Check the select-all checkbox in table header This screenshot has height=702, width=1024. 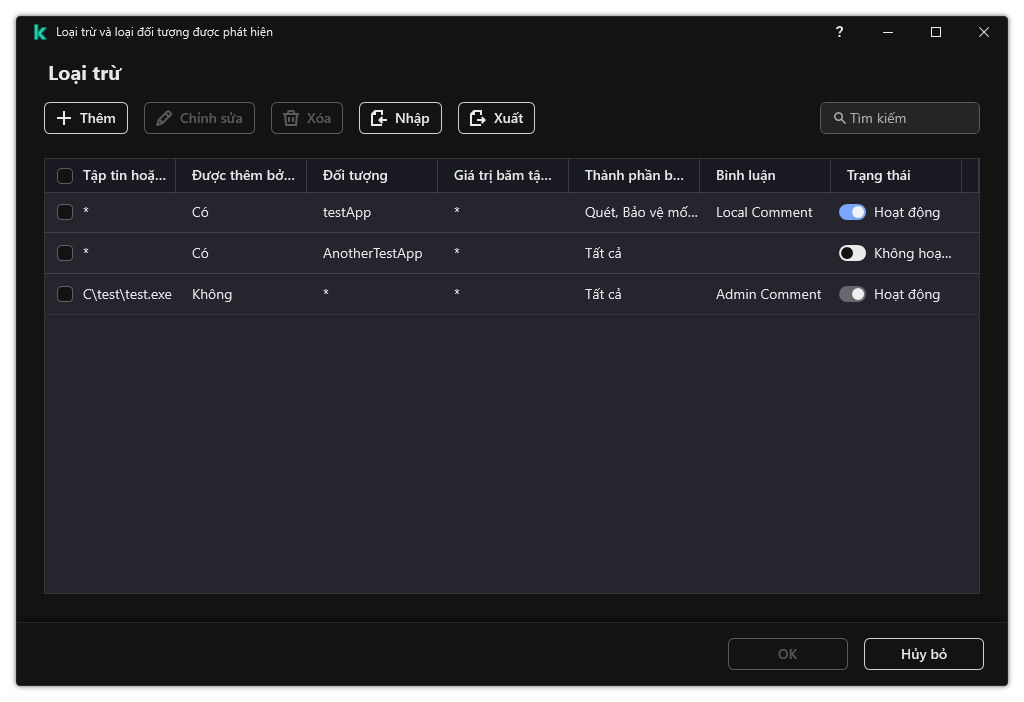65,176
